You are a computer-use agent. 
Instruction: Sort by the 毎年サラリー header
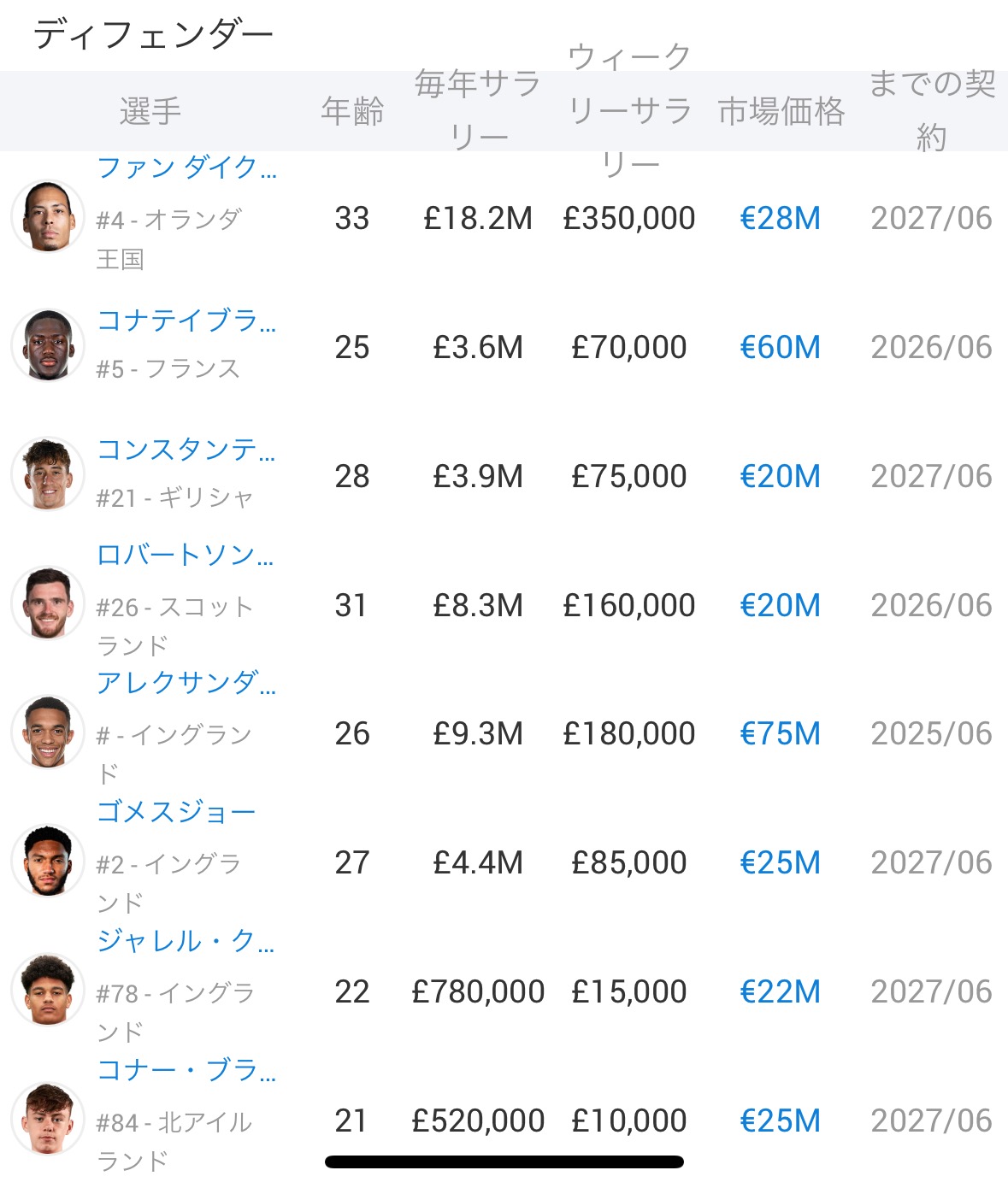478,110
